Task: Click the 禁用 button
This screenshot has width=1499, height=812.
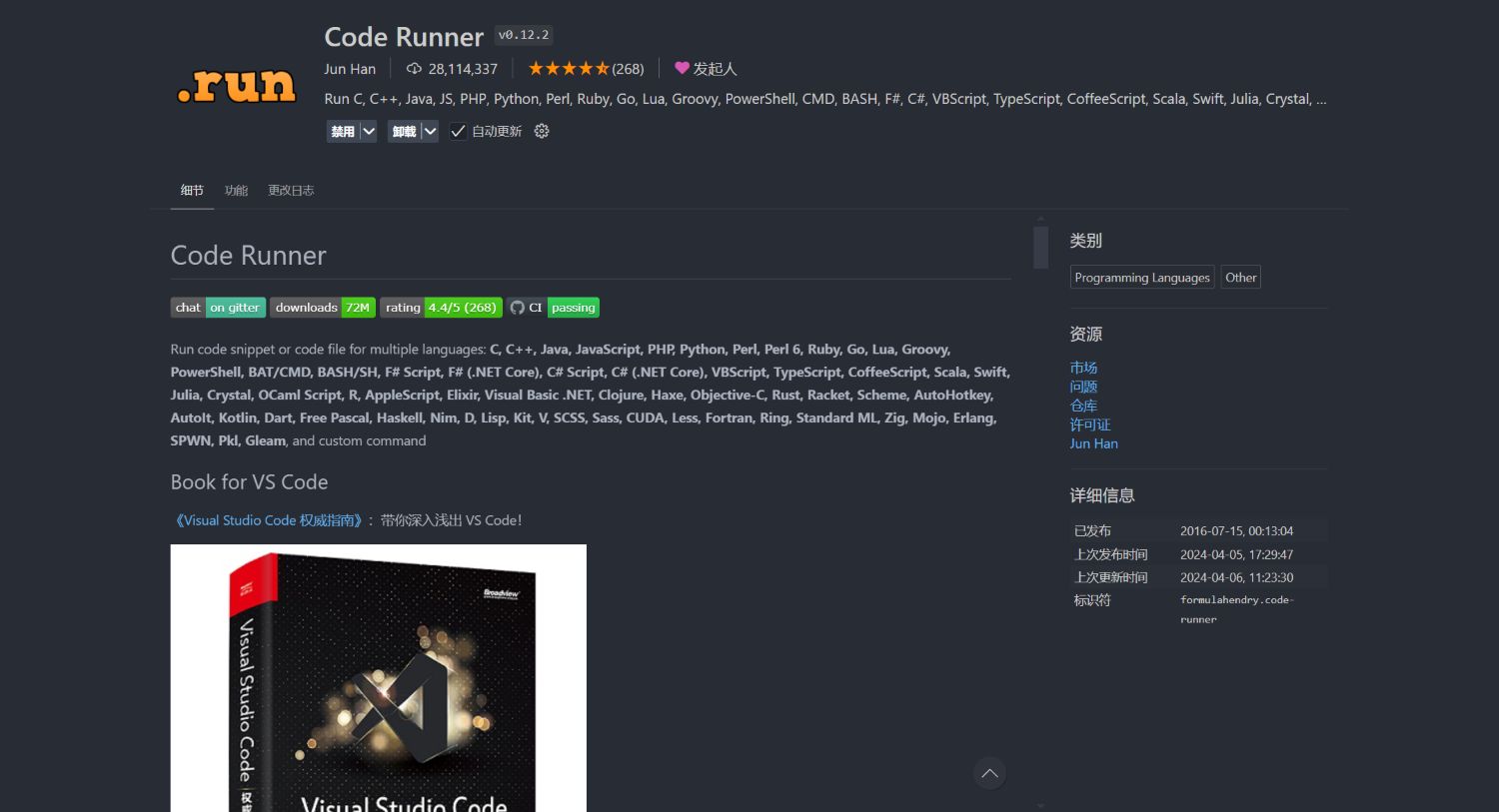Action: pos(343,131)
